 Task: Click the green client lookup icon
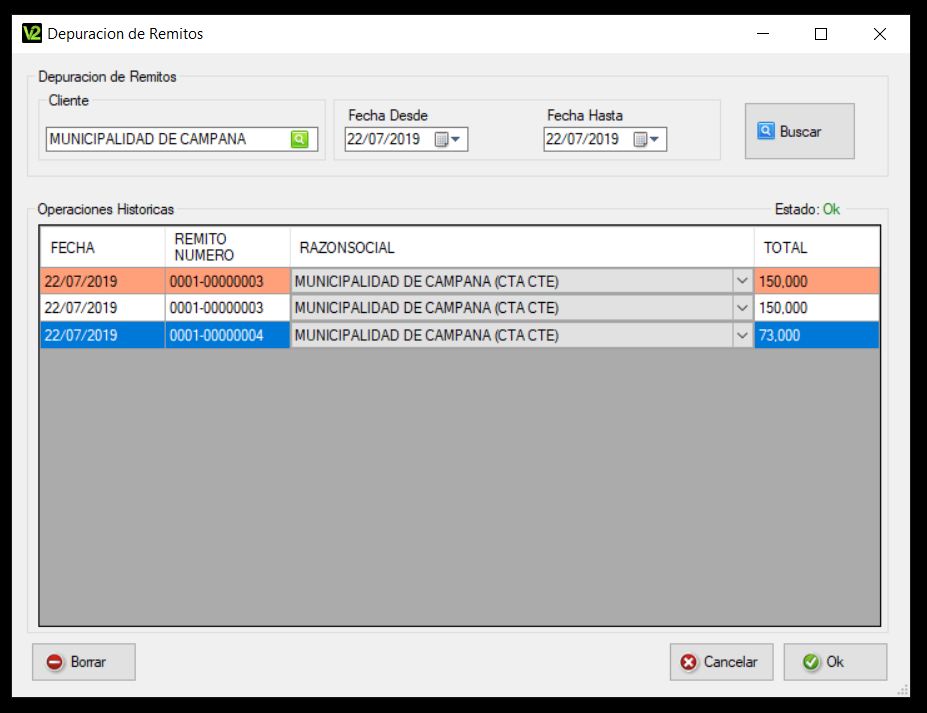pyautogui.click(x=300, y=139)
